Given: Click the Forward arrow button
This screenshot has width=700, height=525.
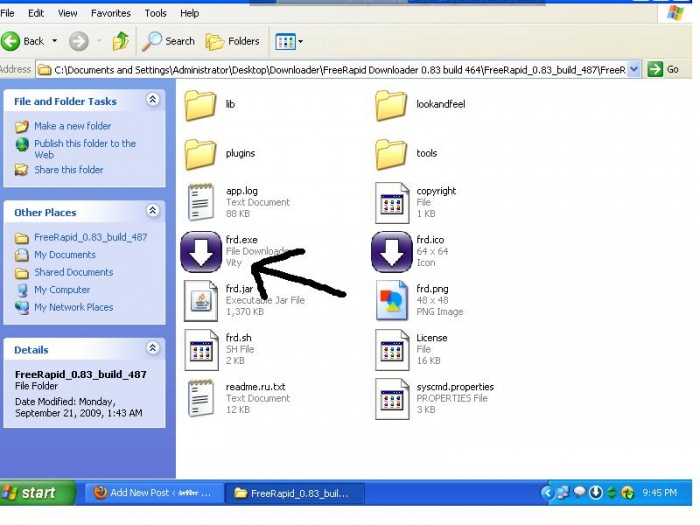Looking at the screenshot, I should [79, 42].
